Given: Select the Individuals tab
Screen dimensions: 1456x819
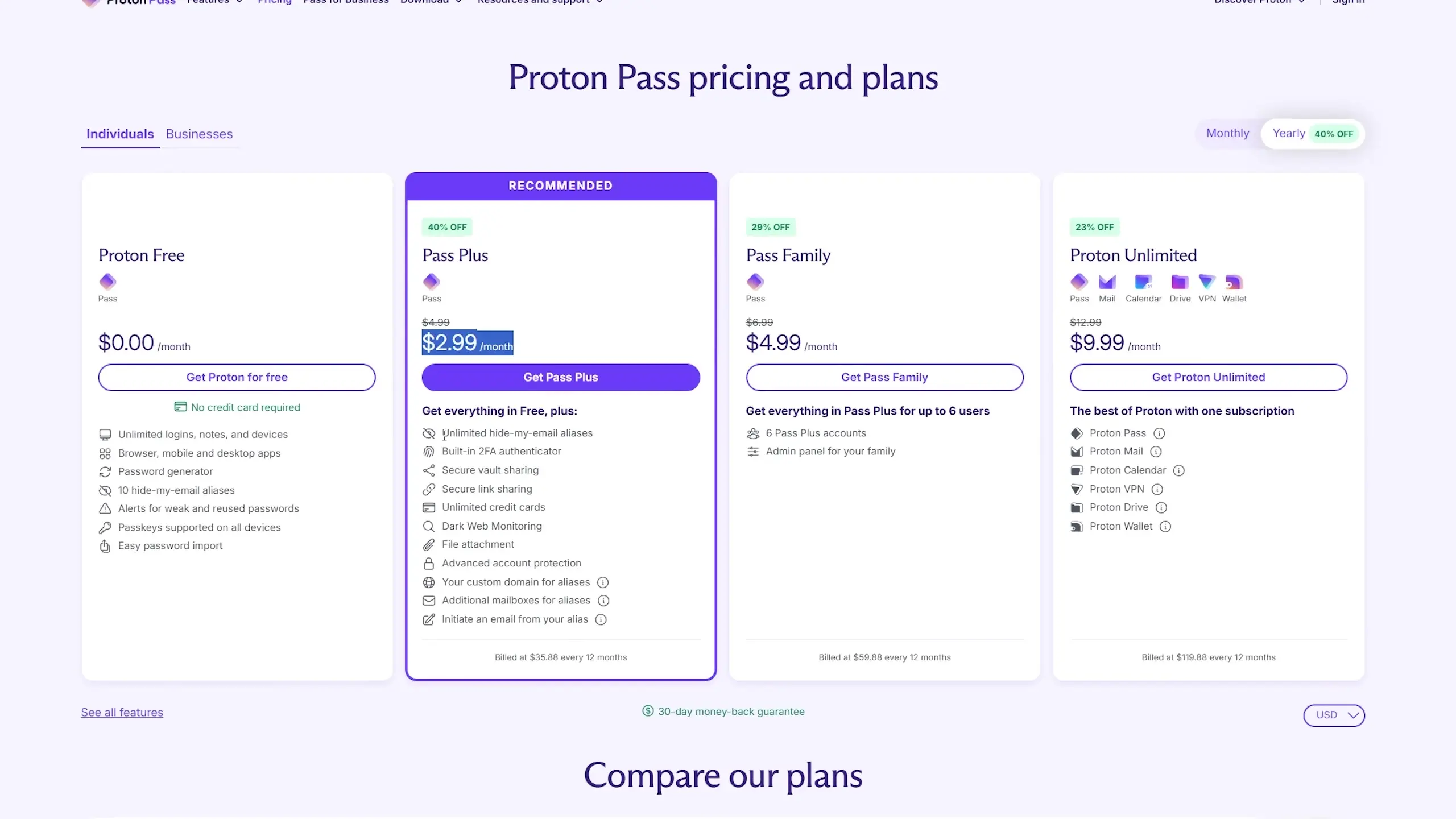Looking at the screenshot, I should [x=120, y=134].
